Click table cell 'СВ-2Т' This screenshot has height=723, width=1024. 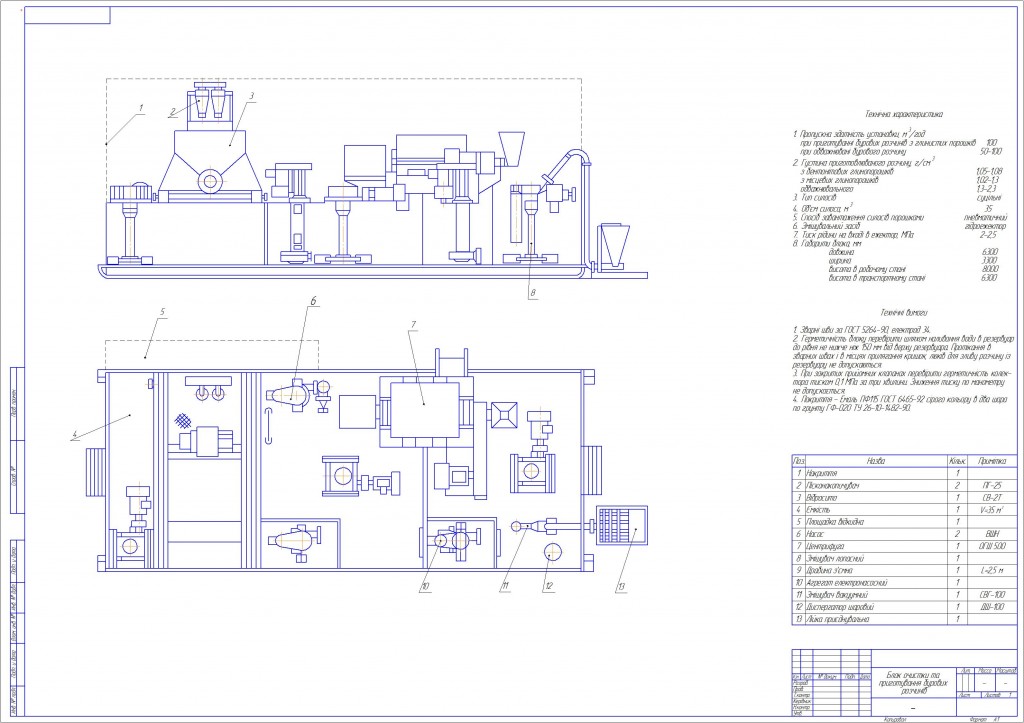point(991,498)
